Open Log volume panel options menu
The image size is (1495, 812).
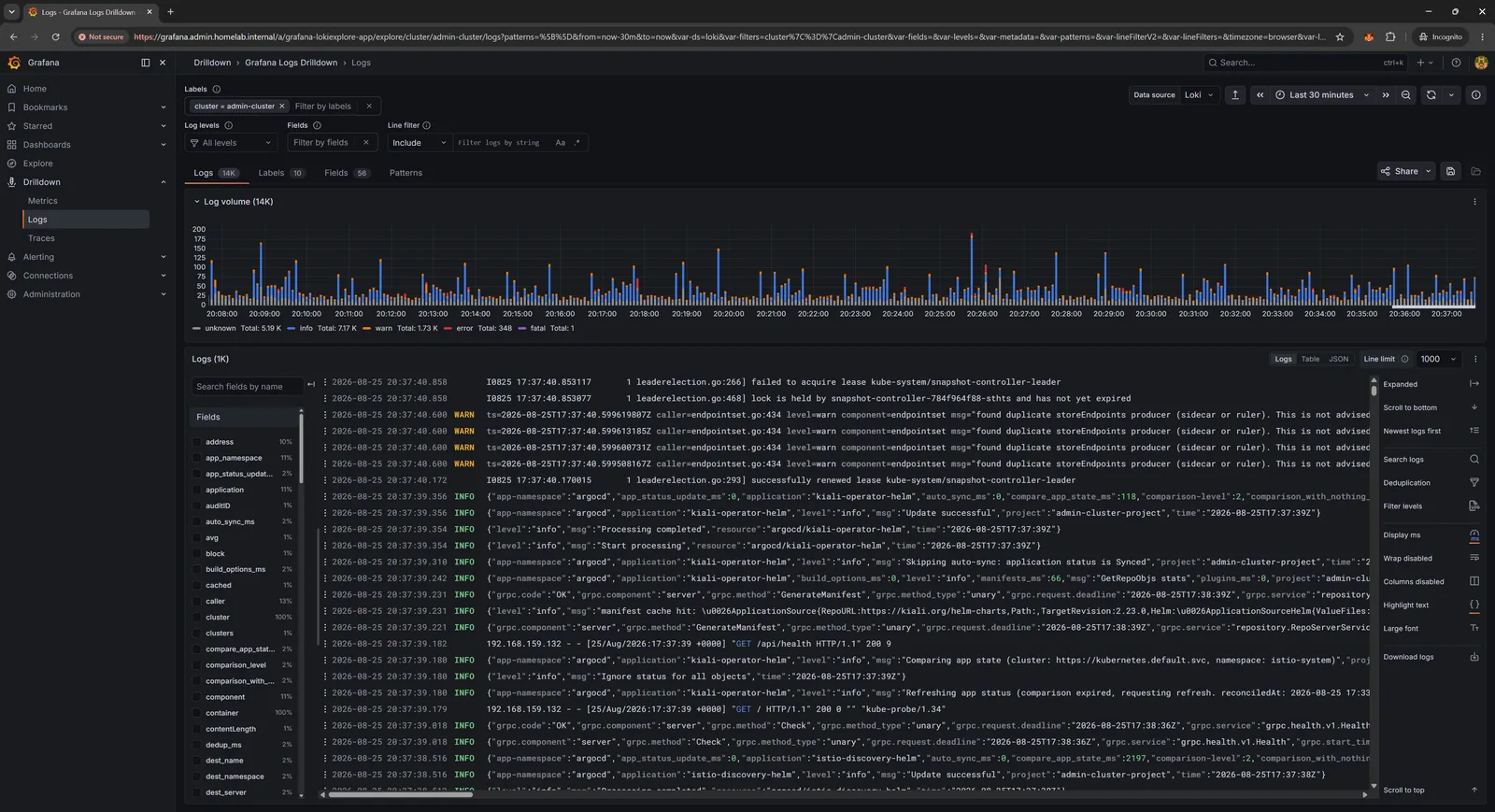click(1474, 202)
